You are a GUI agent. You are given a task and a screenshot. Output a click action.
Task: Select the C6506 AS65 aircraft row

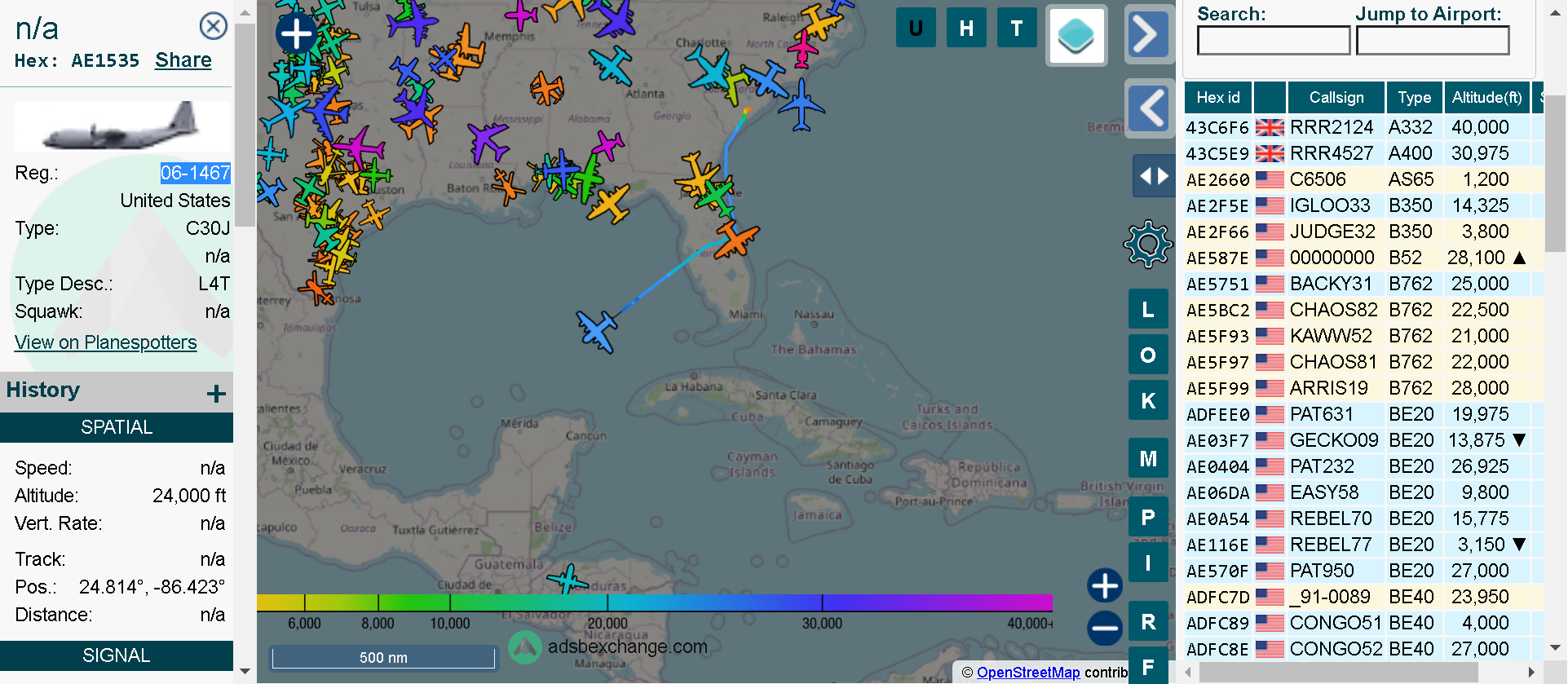tap(1363, 179)
